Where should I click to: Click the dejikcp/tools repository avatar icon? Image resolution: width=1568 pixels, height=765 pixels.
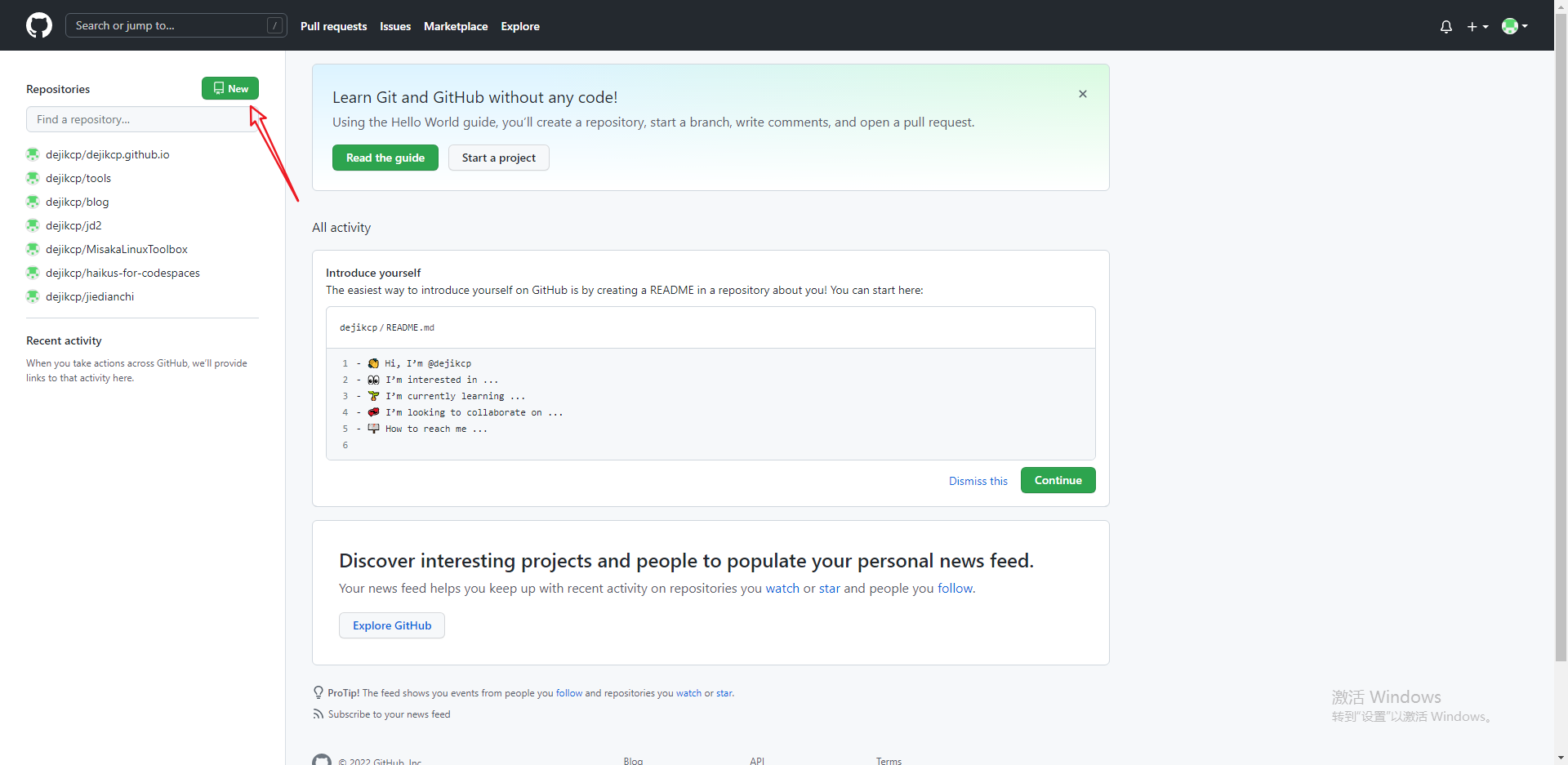(x=33, y=178)
